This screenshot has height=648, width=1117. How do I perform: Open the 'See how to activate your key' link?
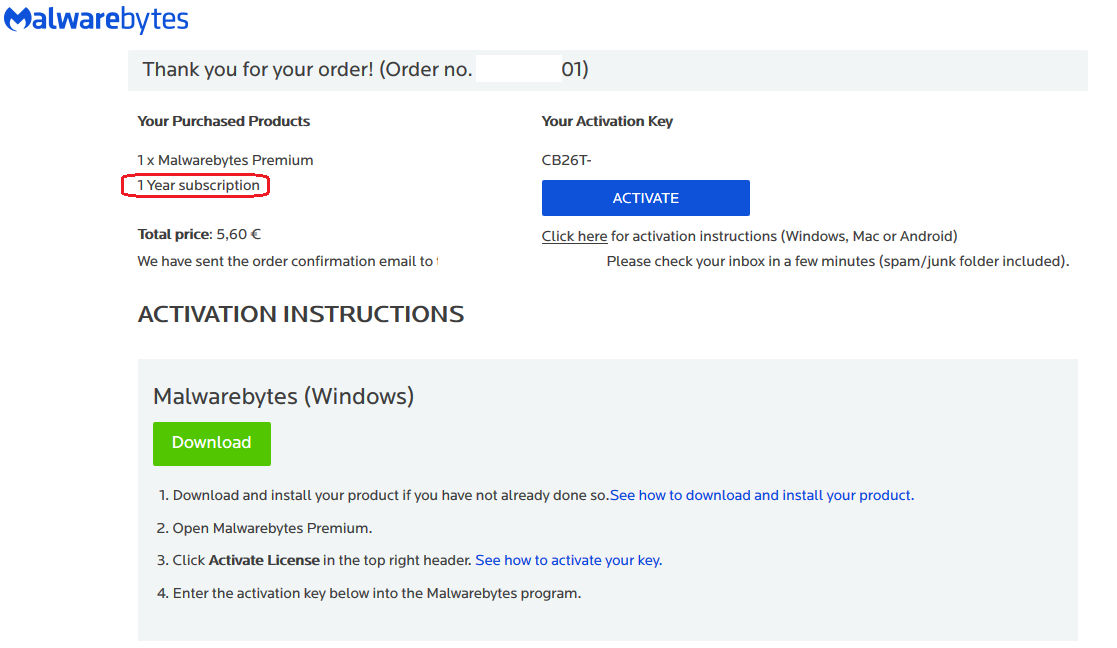click(x=568, y=560)
